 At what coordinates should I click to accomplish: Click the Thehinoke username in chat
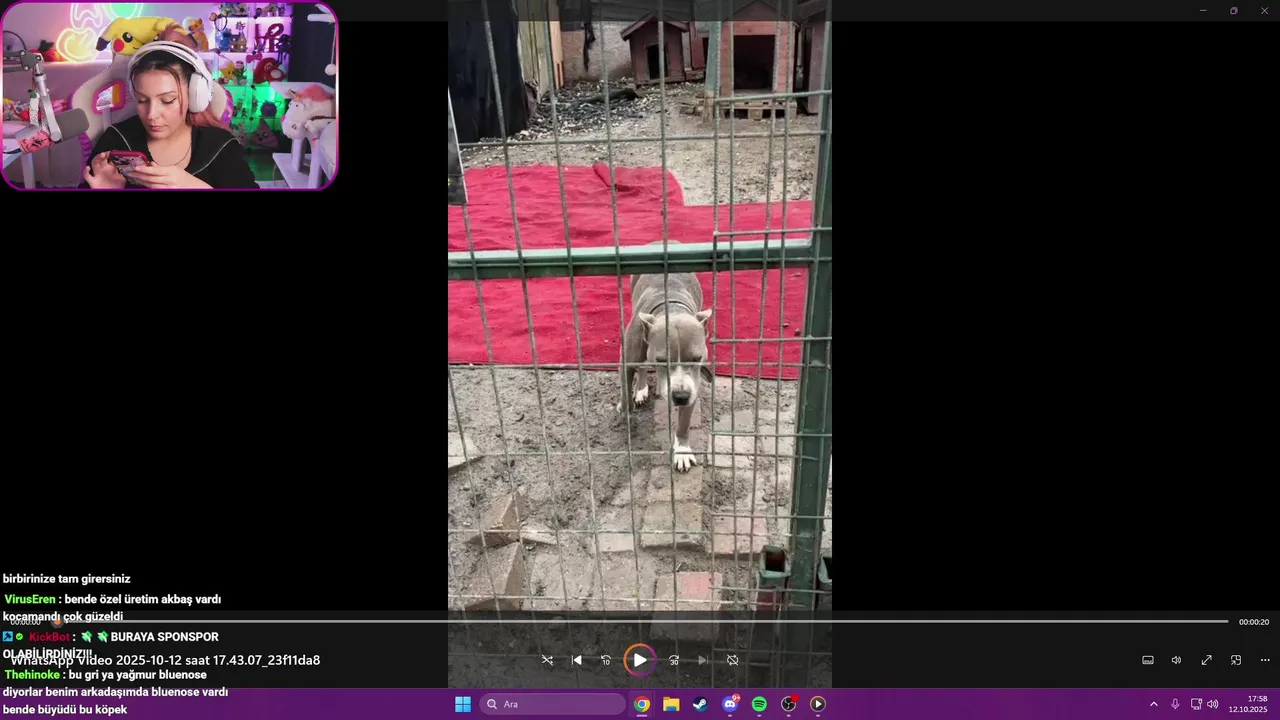tap(32, 675)
